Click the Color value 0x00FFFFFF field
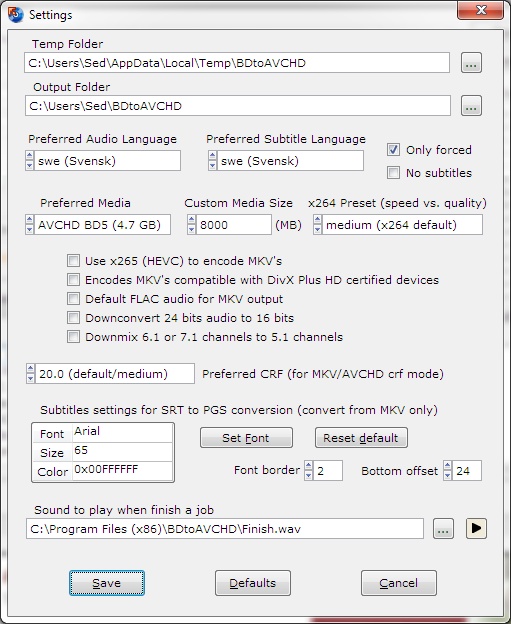The height and width of the screenshot is (624, 511). click(x=123, y=471)
